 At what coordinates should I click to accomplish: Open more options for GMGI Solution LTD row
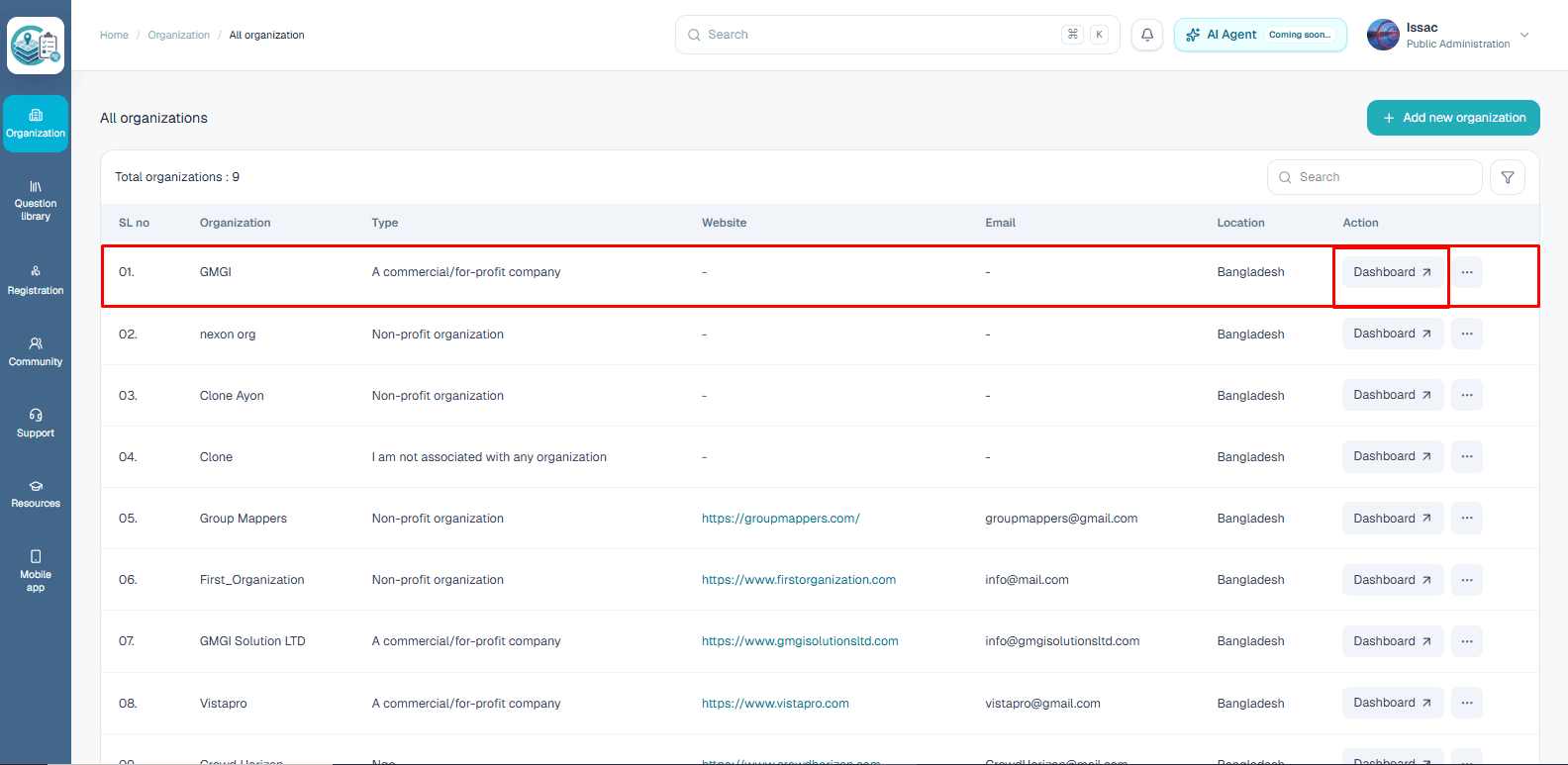pos(1467,641)
